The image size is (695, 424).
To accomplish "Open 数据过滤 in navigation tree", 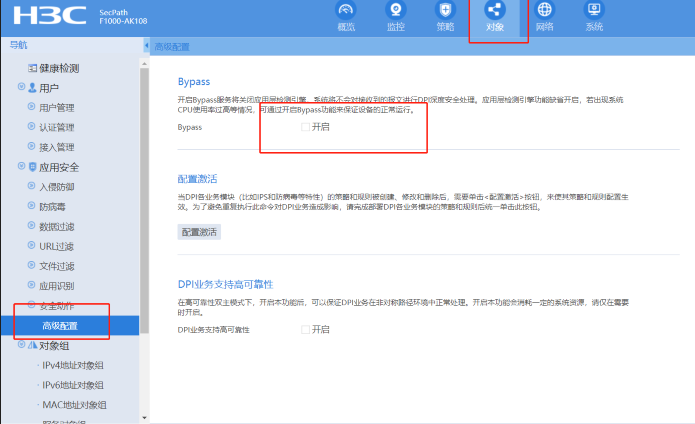I will click(x=57, y=226).
